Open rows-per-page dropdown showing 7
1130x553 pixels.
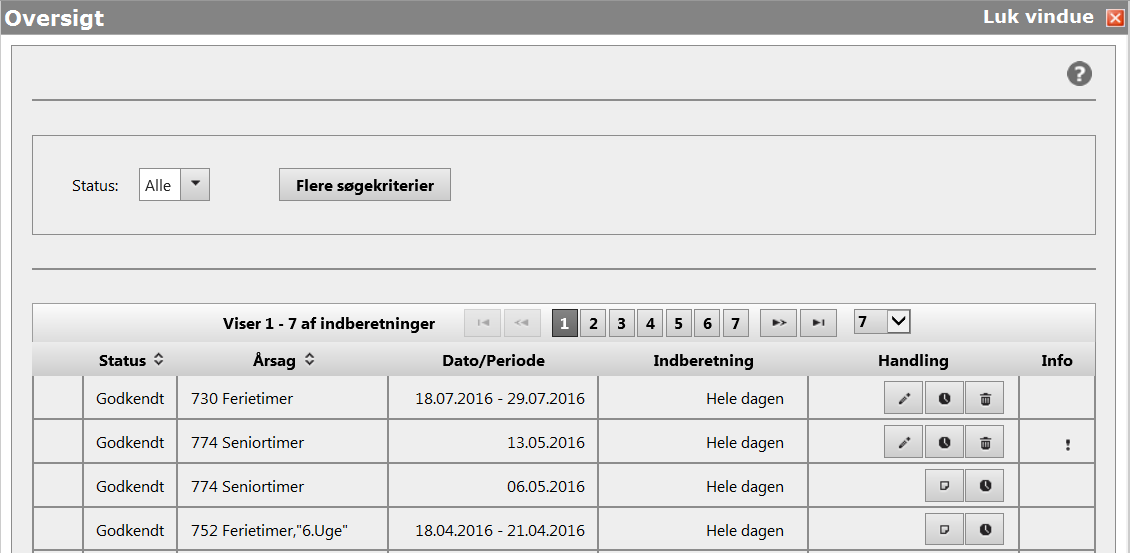[882, 322]
